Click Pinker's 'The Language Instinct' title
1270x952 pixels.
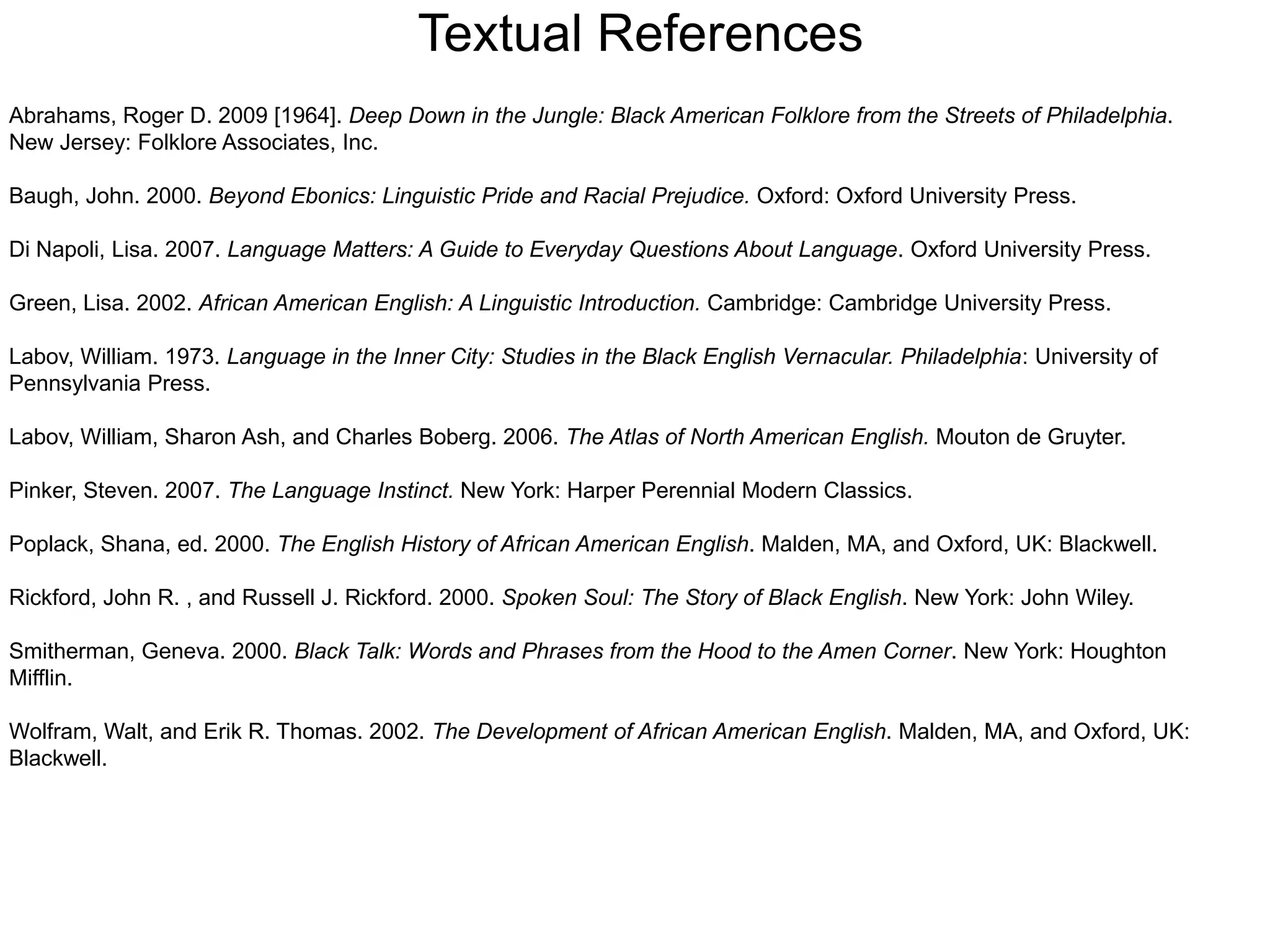point(341,491)
